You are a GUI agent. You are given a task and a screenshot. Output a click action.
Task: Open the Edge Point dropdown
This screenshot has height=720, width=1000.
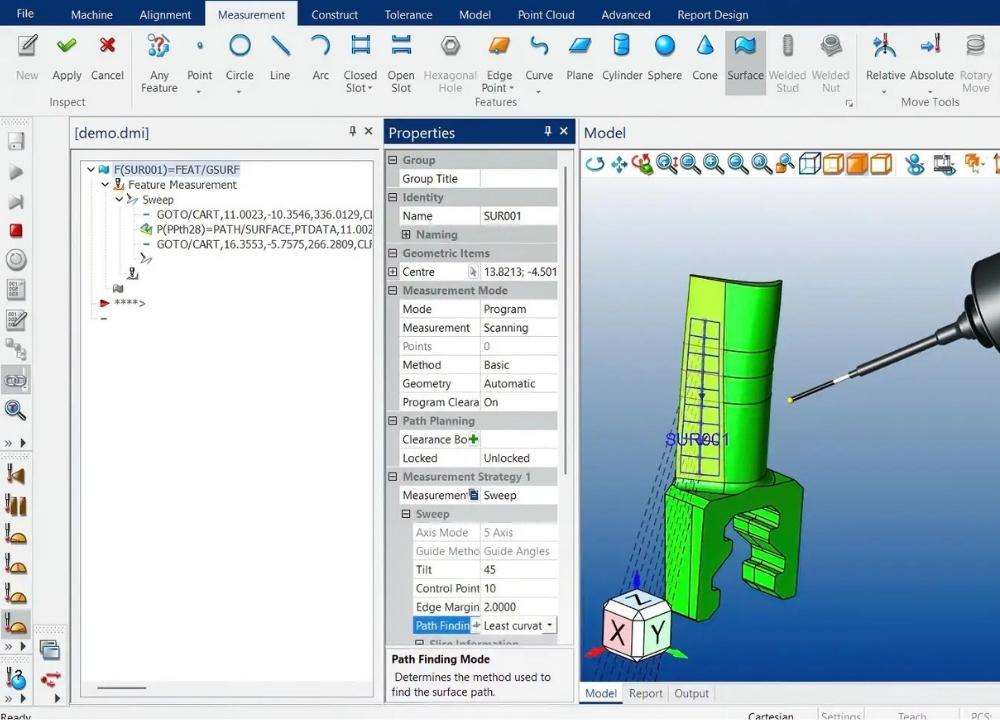pos(511,88)
